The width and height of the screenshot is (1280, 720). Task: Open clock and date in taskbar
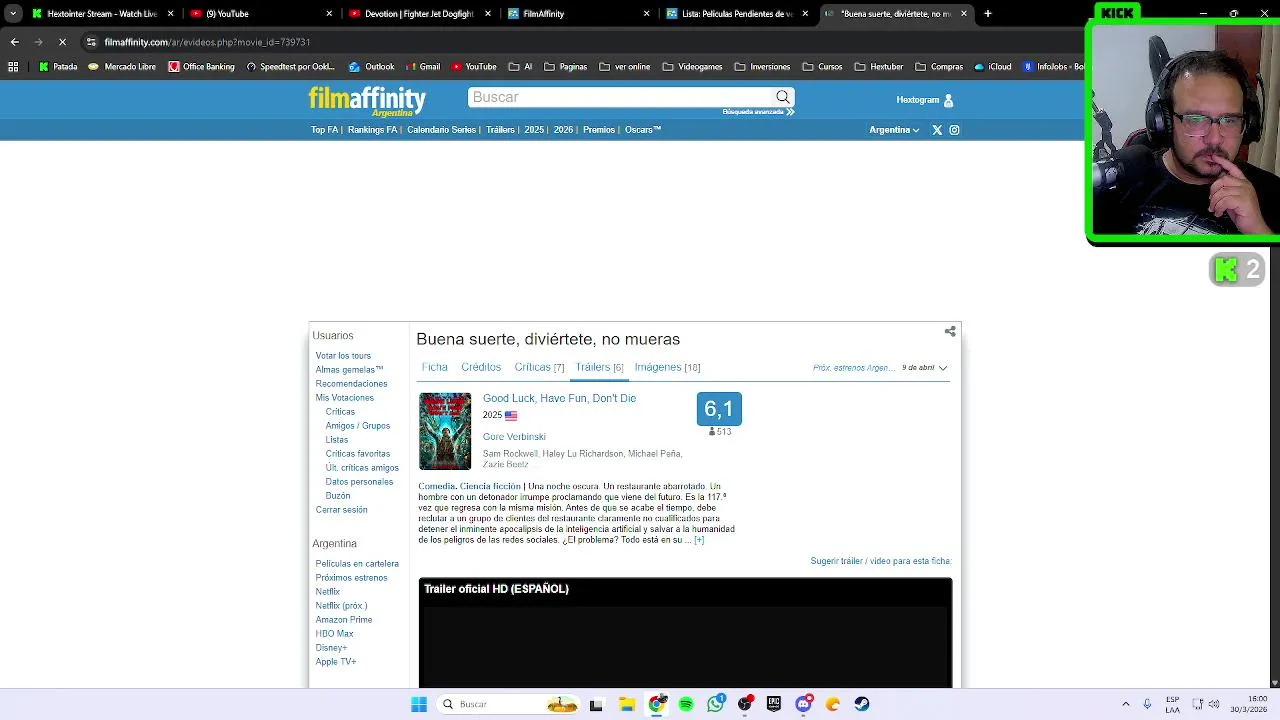[x=1251, y=704]
